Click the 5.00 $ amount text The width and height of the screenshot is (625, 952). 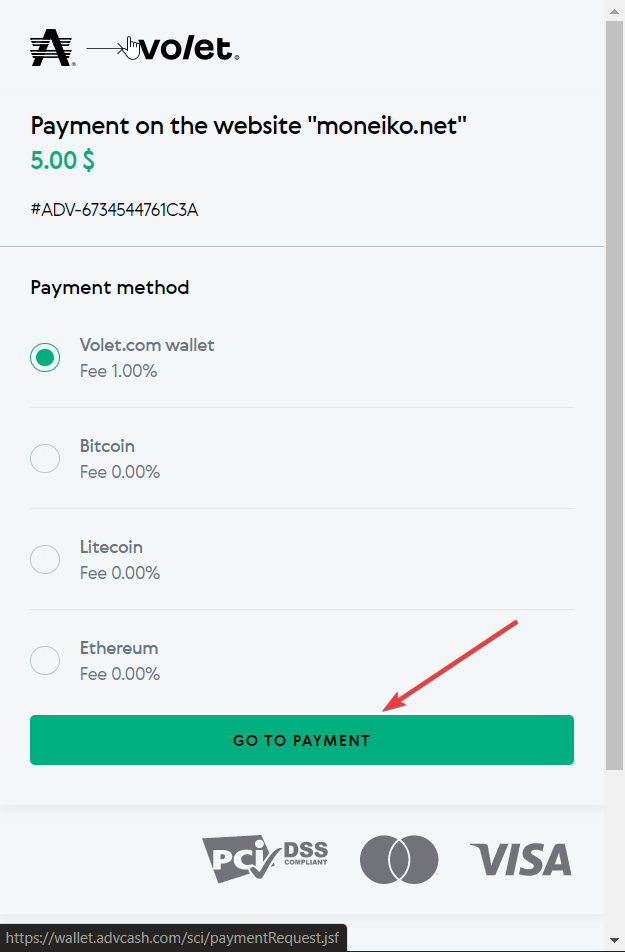63,160
